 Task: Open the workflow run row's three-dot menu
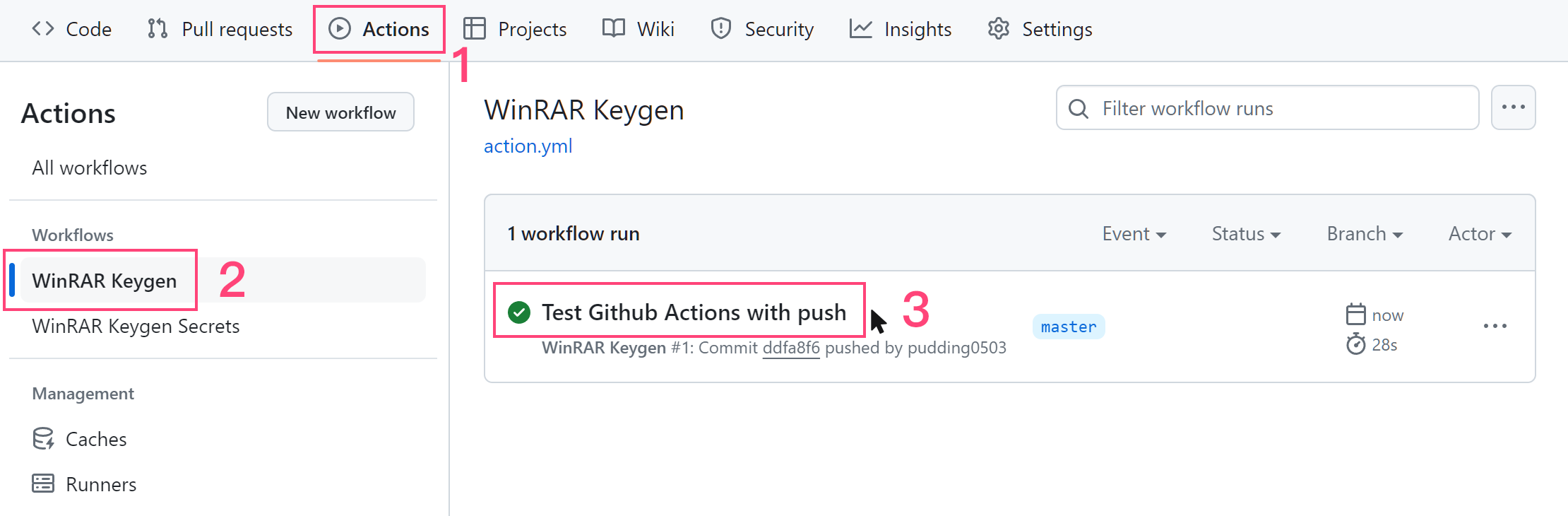(1495, 326)
